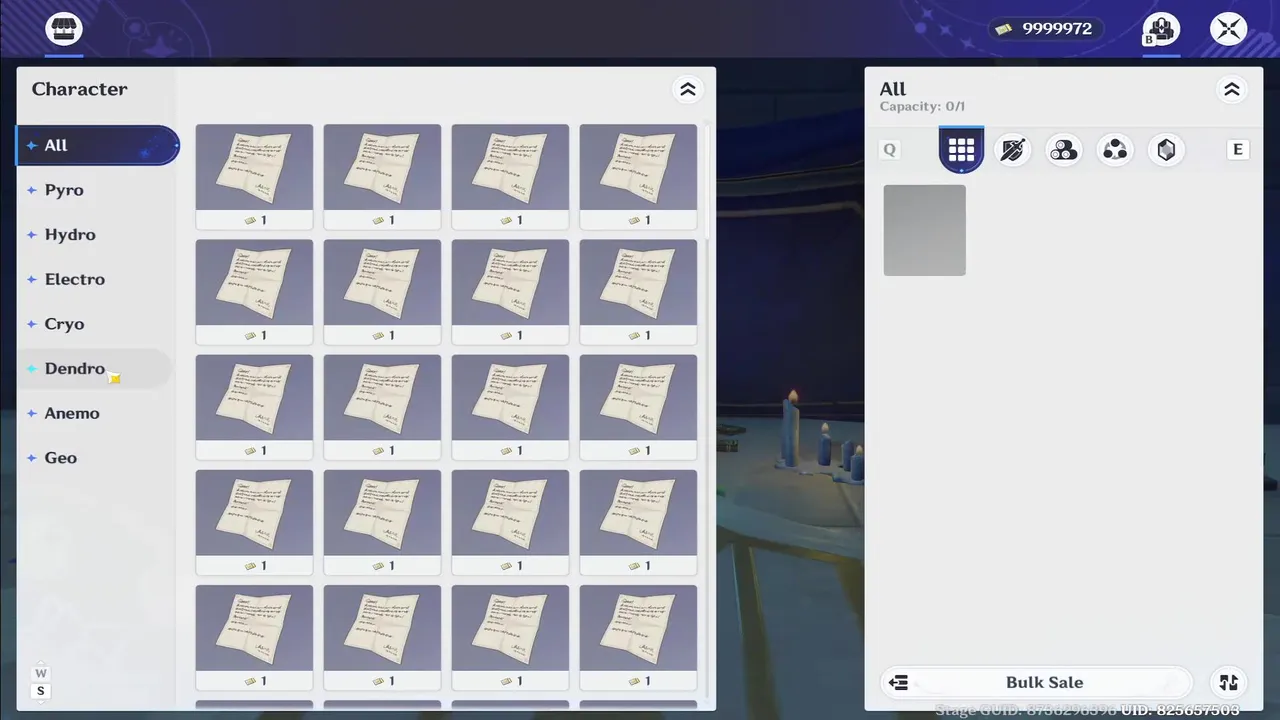Screen dimensions: 1280x720
Task: Click the W up key hint
Action: coord(41,673)
